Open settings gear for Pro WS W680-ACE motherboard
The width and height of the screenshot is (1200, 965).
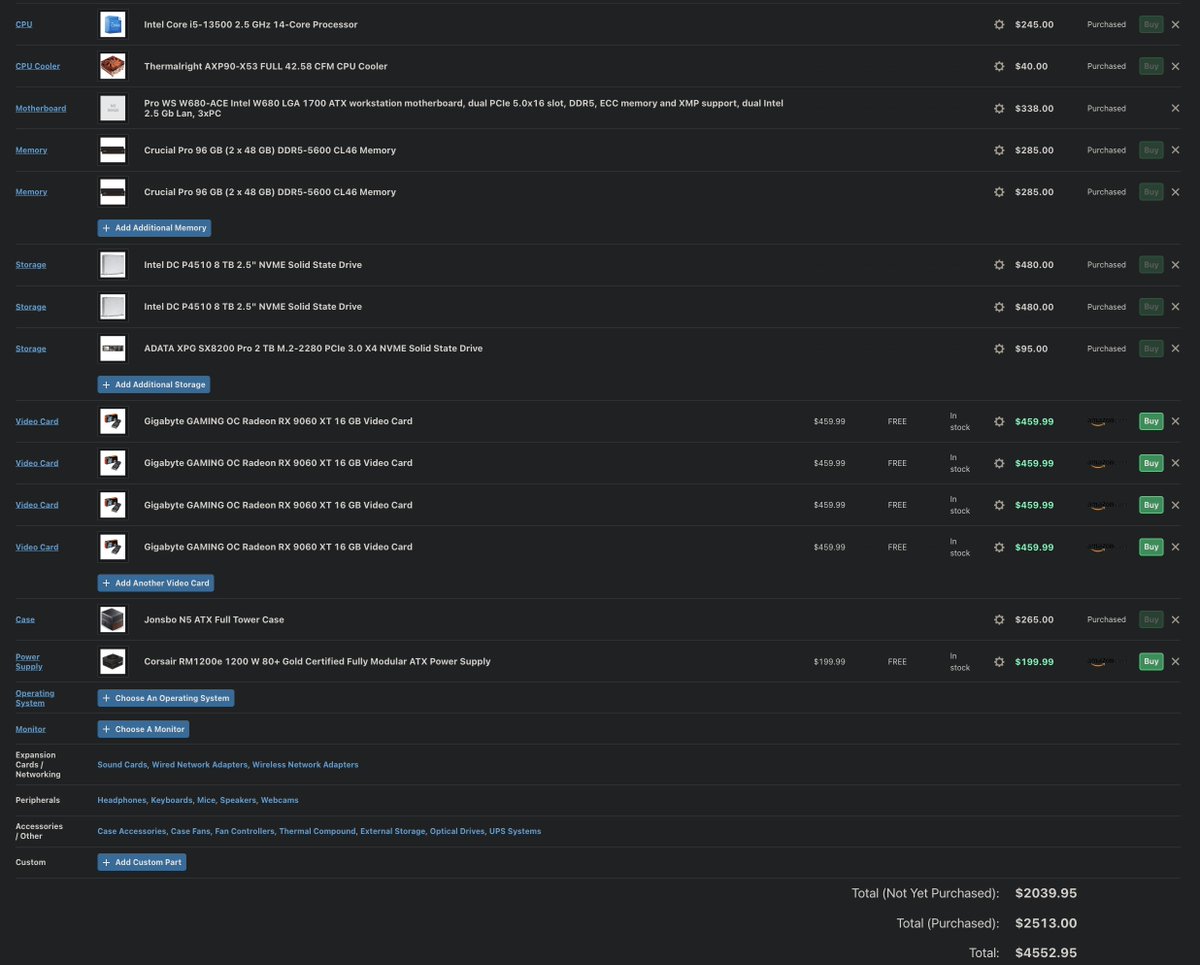coord(998,108)
